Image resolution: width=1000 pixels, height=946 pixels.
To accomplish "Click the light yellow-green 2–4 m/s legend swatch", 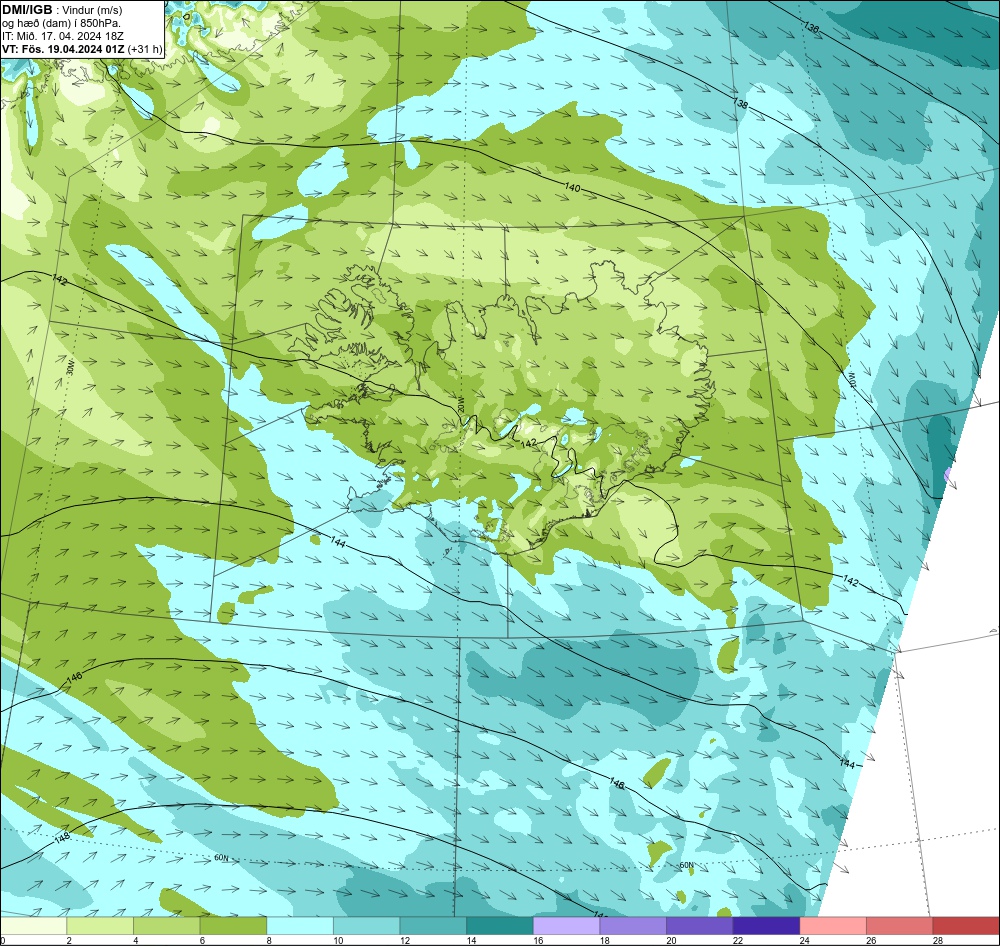I will click(100, 926).
